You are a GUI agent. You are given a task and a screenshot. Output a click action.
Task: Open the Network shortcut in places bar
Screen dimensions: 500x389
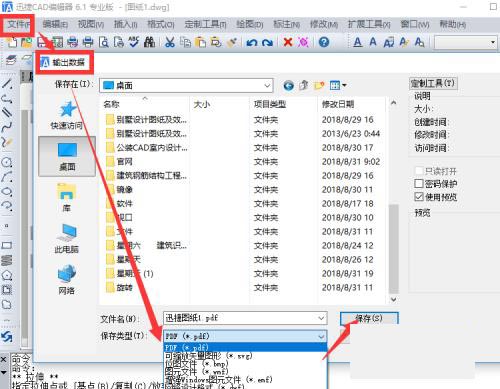pyautogui.click(x=67, y=279)
